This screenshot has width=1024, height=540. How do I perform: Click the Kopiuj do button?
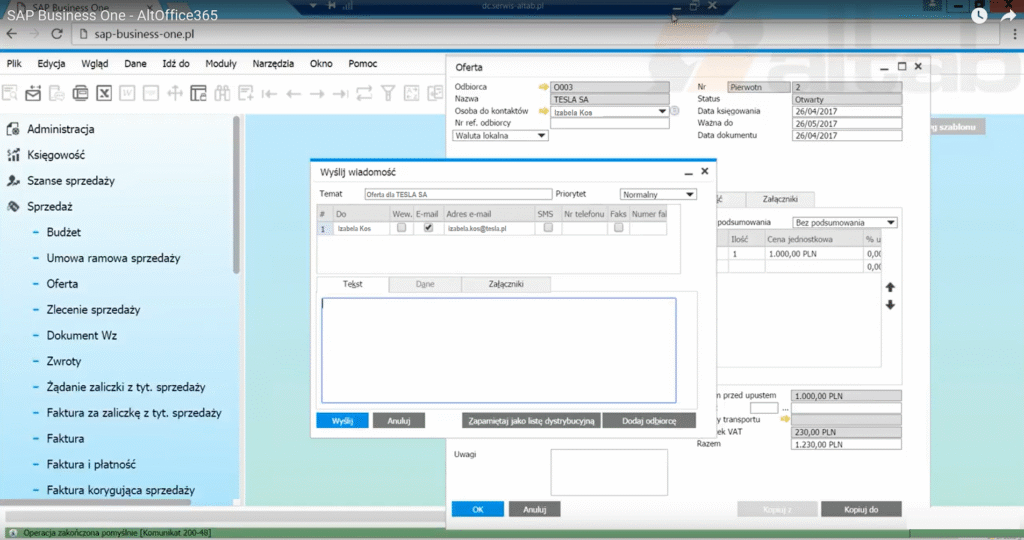click(x=861, y=509)
